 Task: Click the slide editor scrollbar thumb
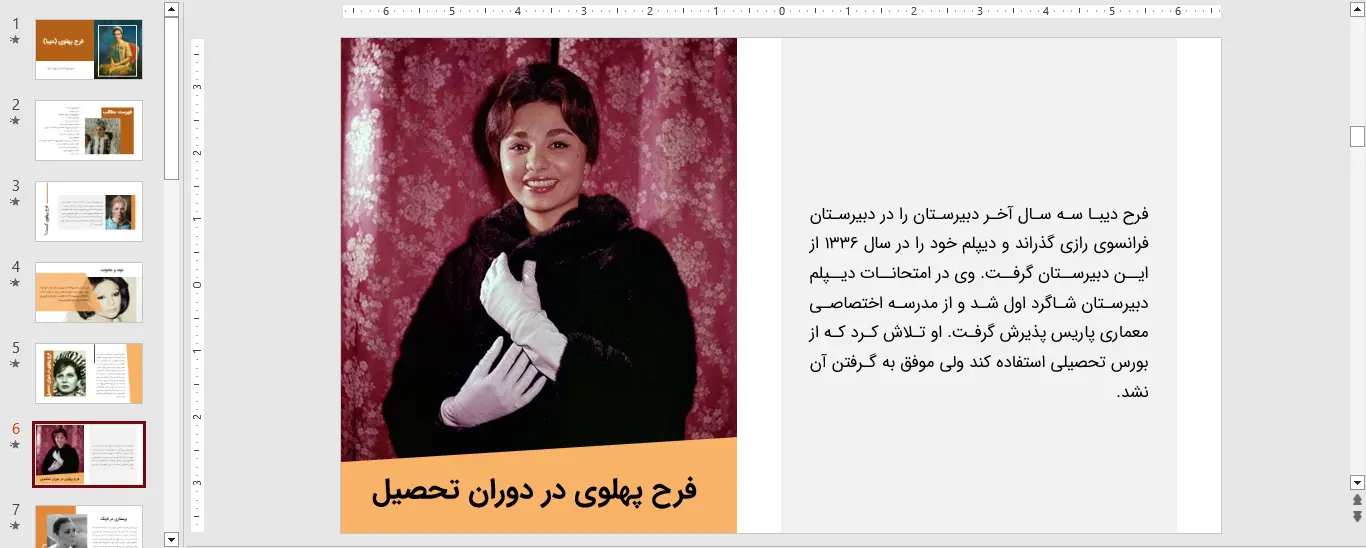1357,137
